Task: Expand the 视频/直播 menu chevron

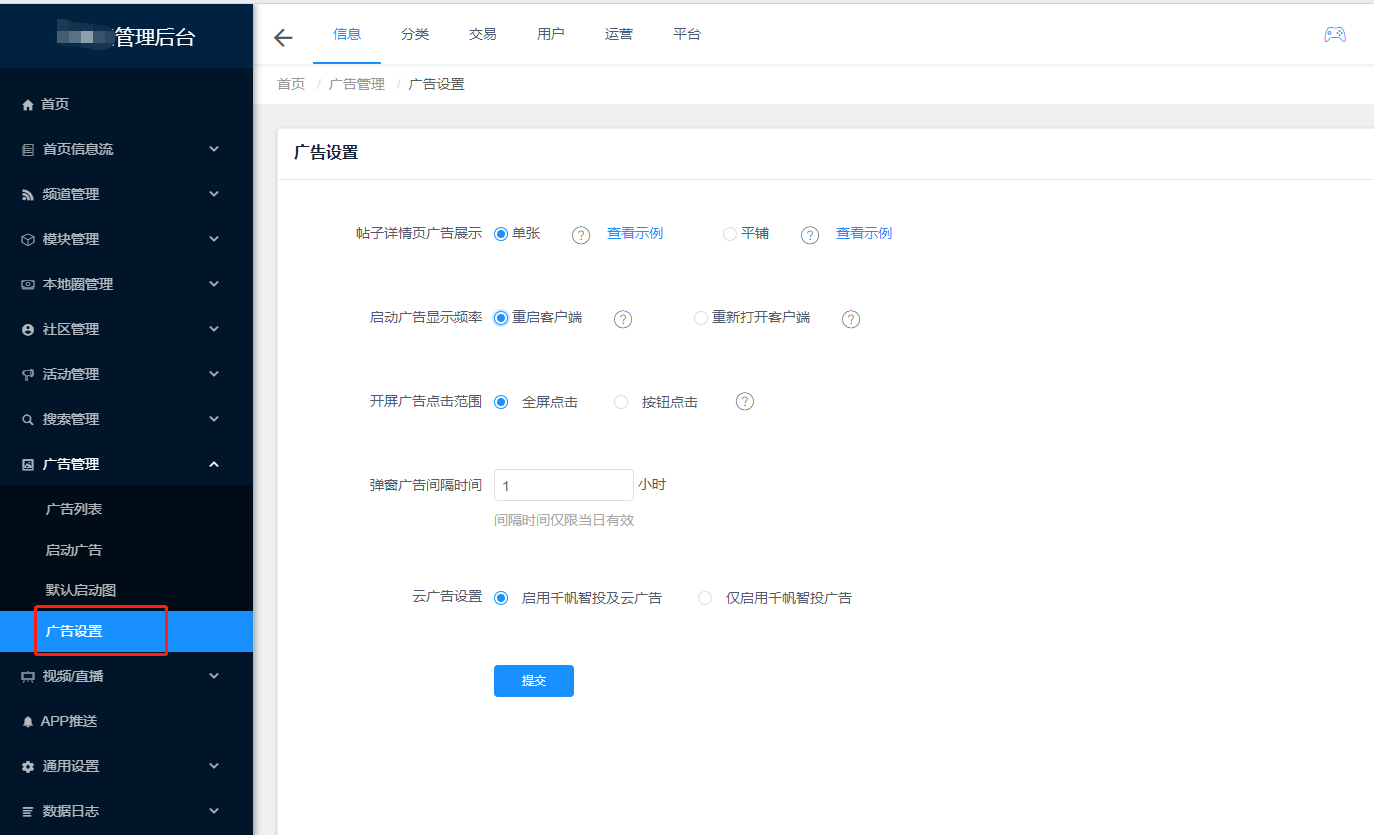Action: coord(214,676)
